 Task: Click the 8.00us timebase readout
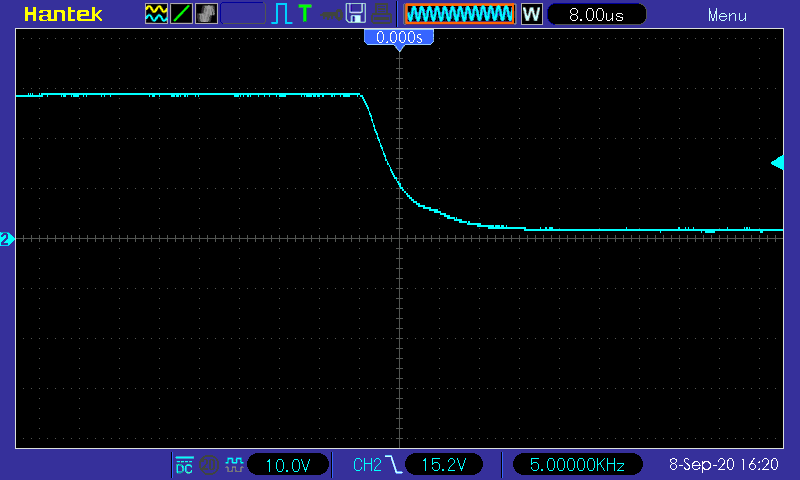click(x=596, y=14)
